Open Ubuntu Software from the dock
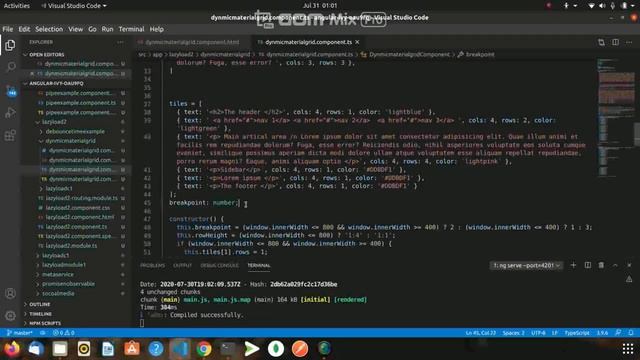Image resolution: width=640 pixels, height=360 pixels. [x=132, y=349]
